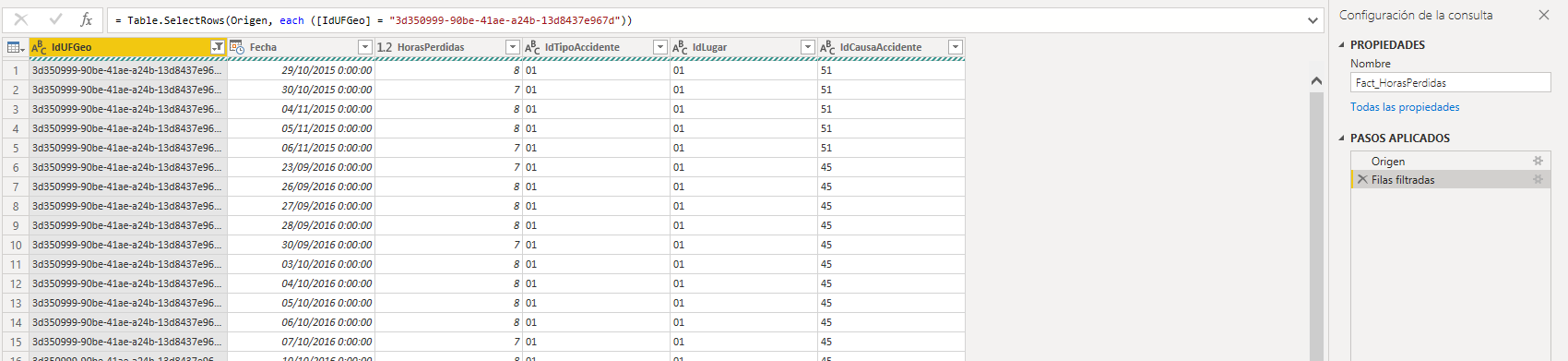Click the formula bar text field
The width and height of the screenshot is (1568, 361).
[706, 20]
